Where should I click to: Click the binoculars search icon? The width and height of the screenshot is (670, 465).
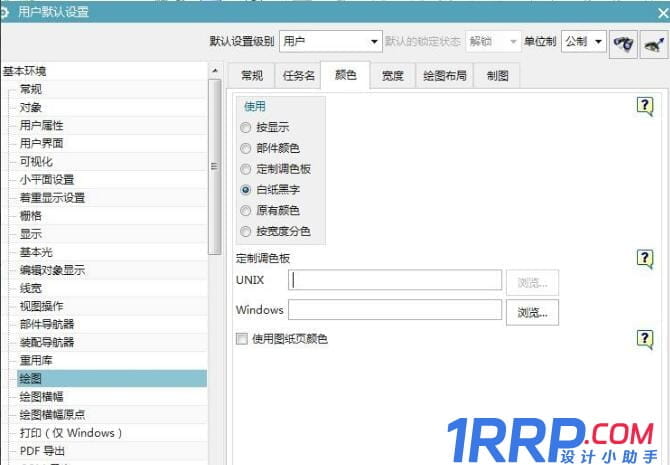pyautogui.click(x=623, y=44)
